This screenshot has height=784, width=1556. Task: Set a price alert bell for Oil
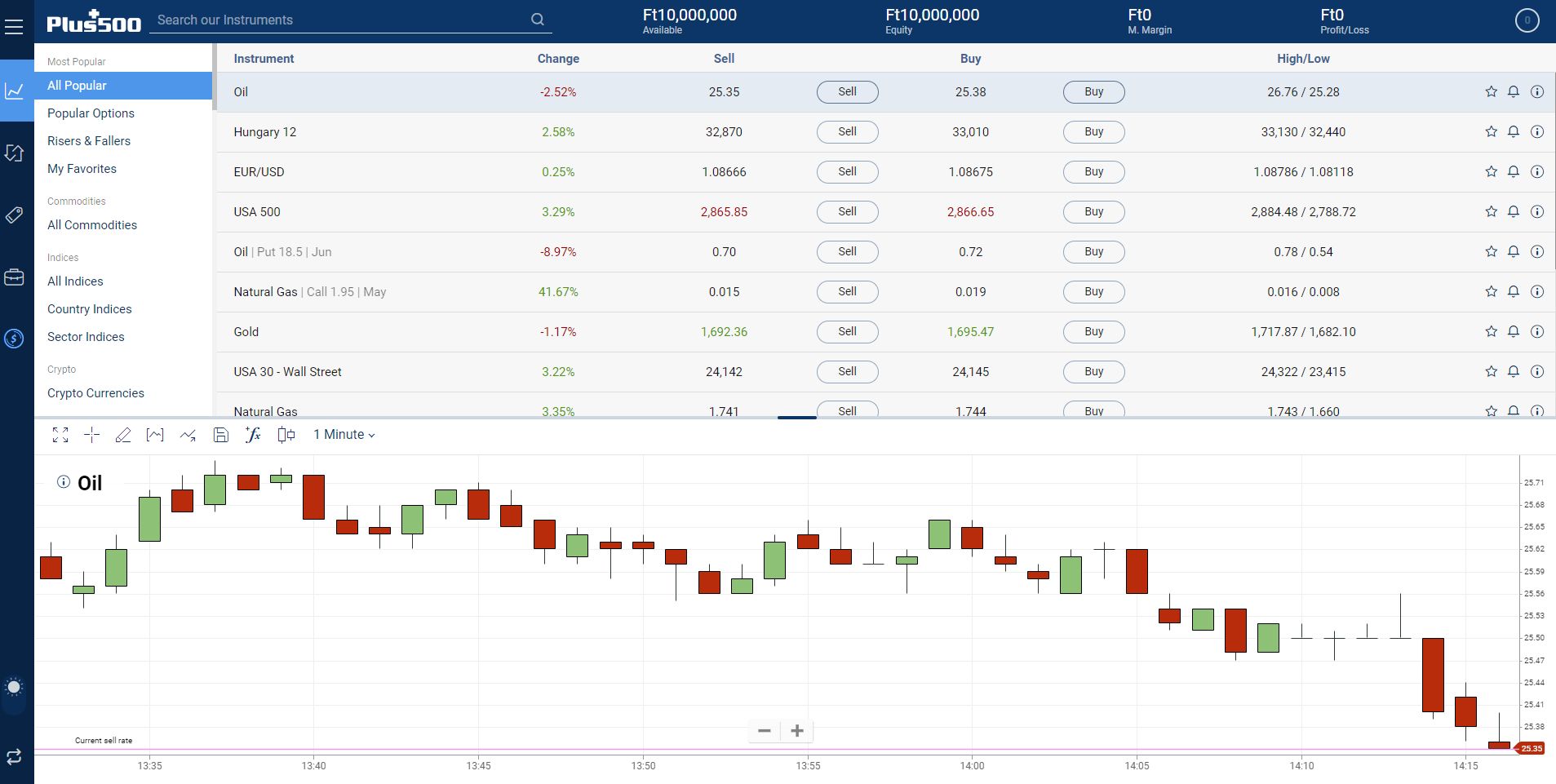point(1513,92)
